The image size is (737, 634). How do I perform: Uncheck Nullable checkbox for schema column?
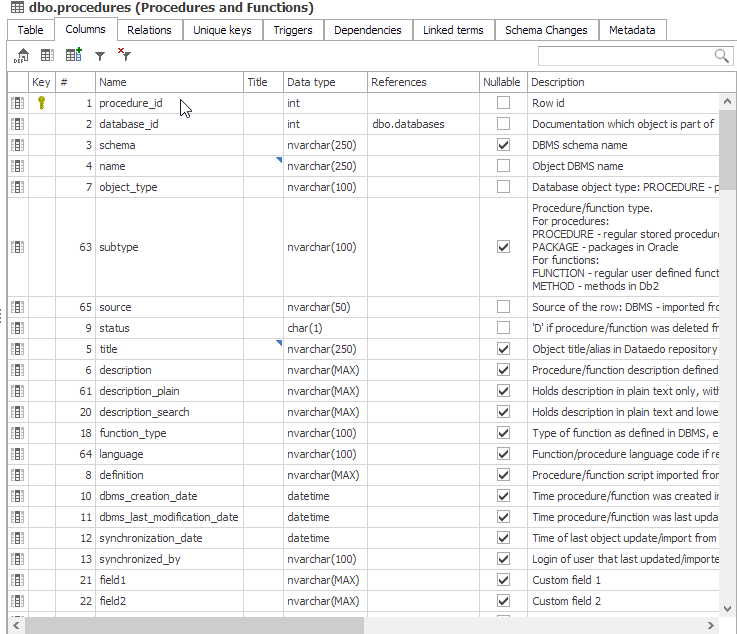(503, 145)
